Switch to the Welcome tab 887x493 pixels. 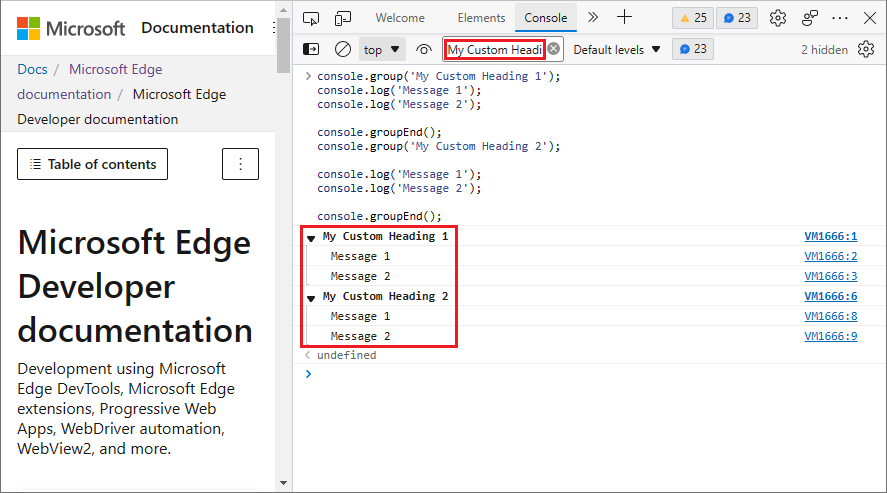point(400,18)
